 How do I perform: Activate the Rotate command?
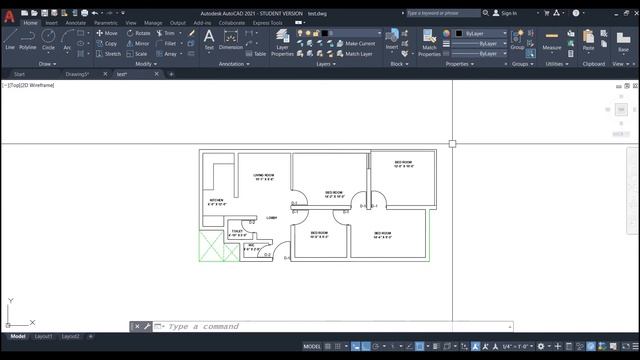pyautogui.click(x=138, y=33)
